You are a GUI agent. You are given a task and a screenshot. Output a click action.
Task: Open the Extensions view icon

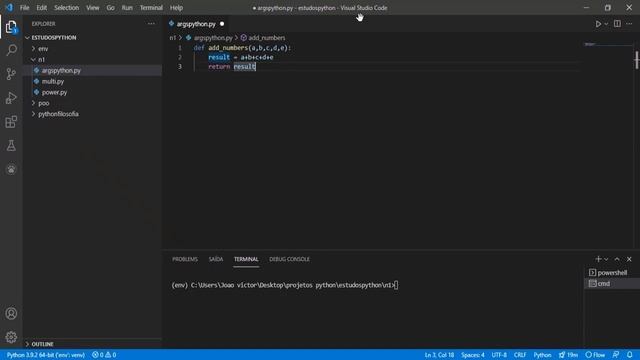point(11,122)
